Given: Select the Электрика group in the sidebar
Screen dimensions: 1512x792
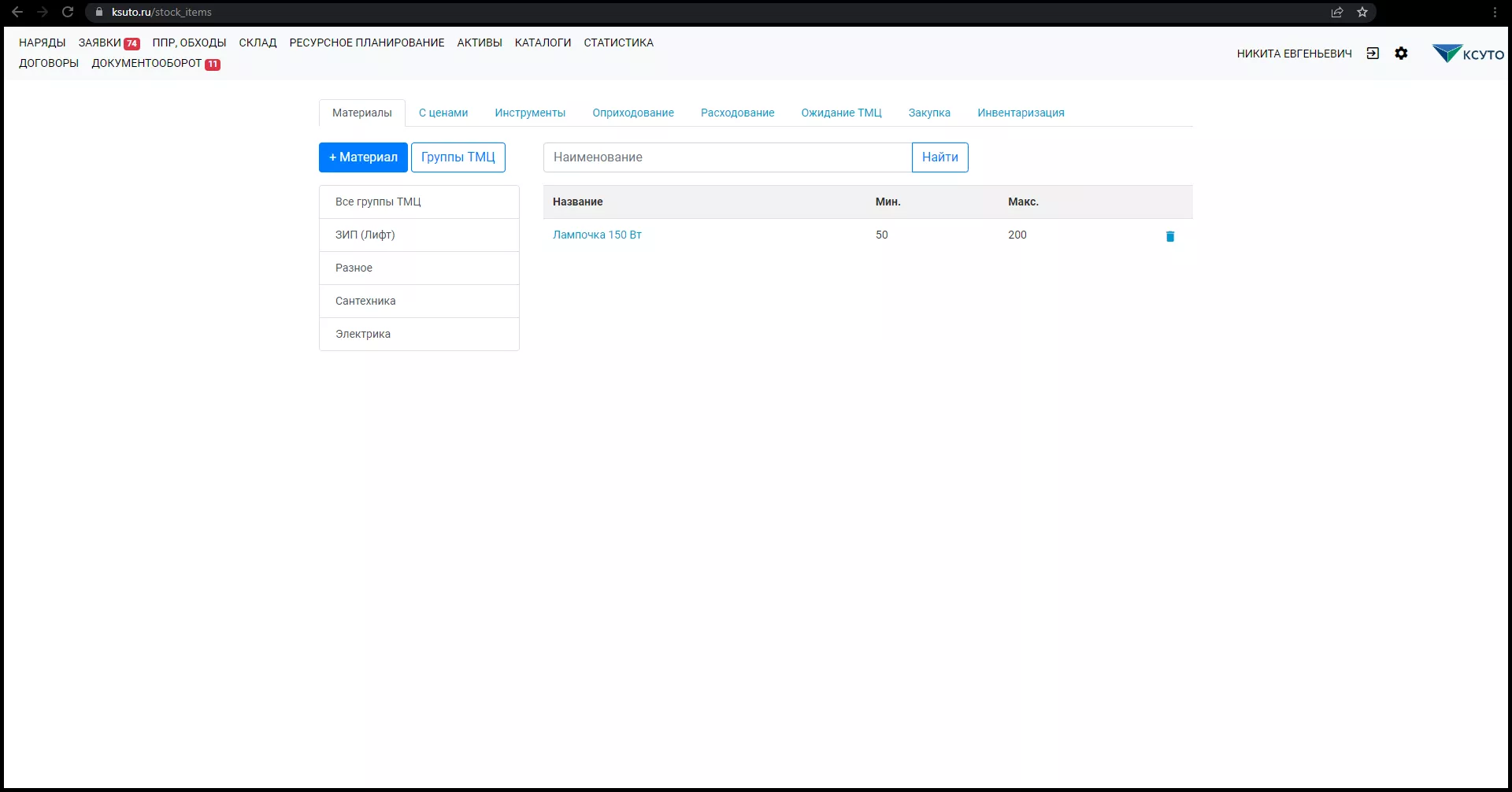Looking at the screenshot, I should coord(363,334).
